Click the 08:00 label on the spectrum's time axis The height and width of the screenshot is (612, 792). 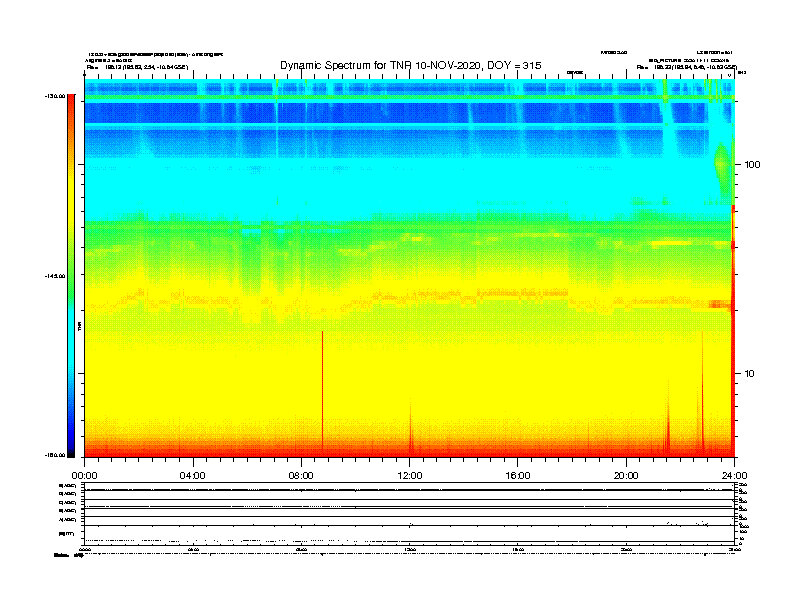click(301, 476)
